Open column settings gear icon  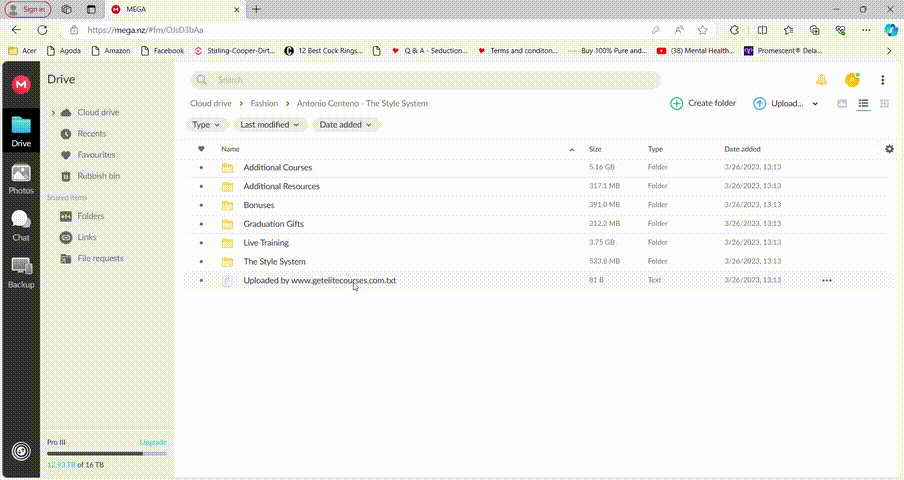point(889,149)
